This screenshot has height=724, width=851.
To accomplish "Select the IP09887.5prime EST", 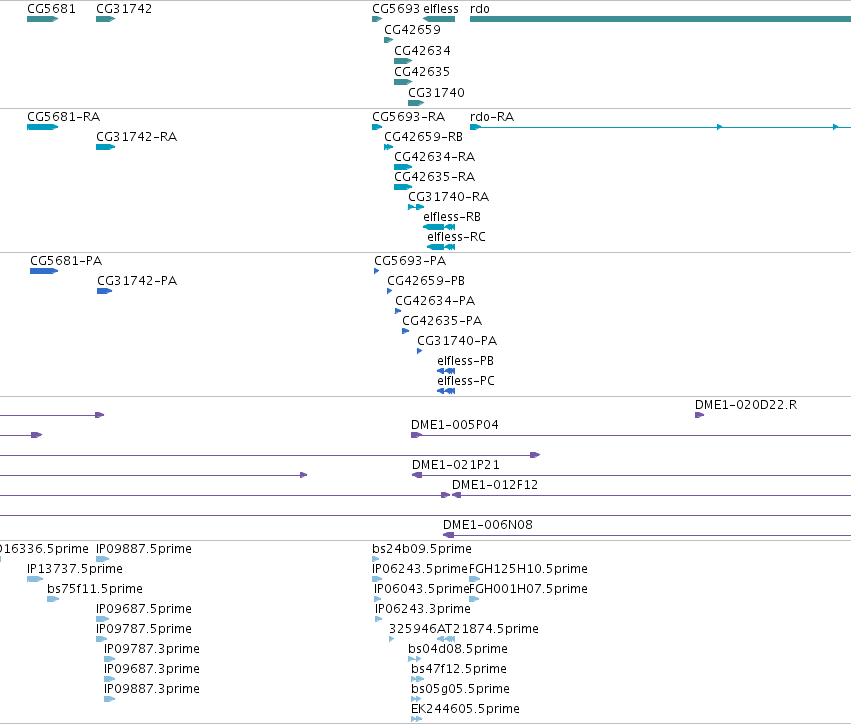I will tap(103, 559).
